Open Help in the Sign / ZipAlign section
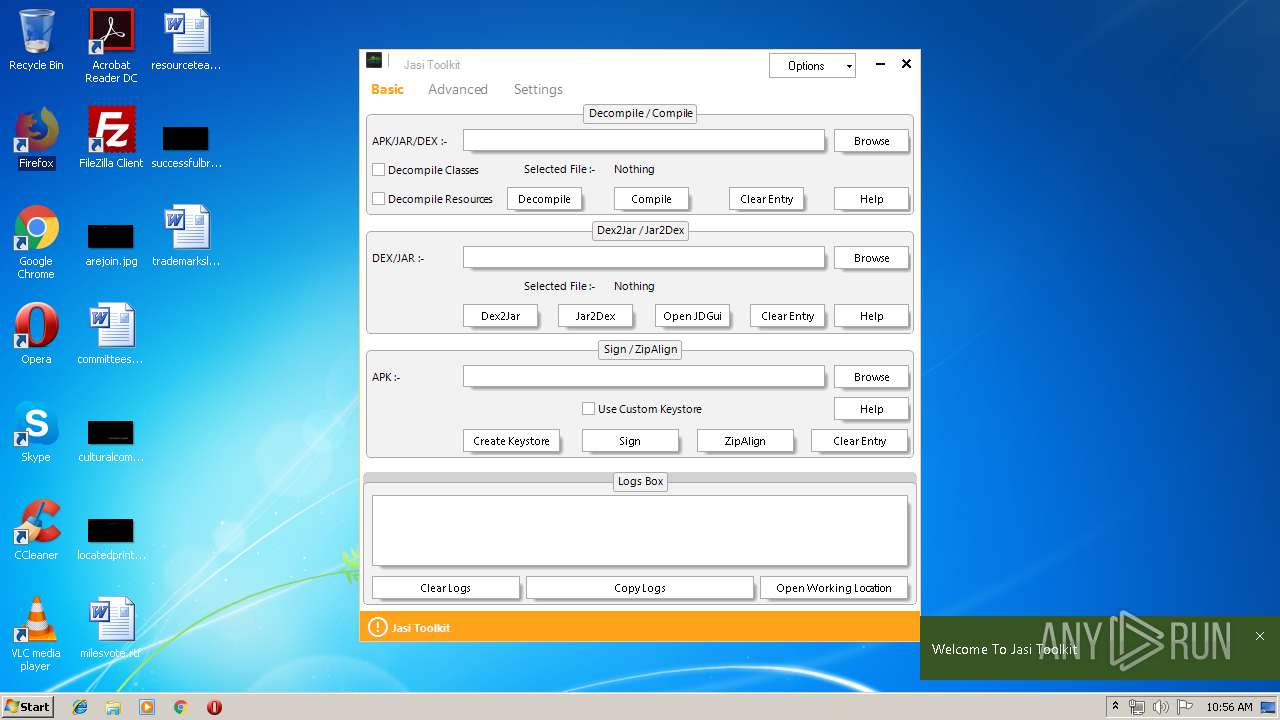 tap(871, 409)
